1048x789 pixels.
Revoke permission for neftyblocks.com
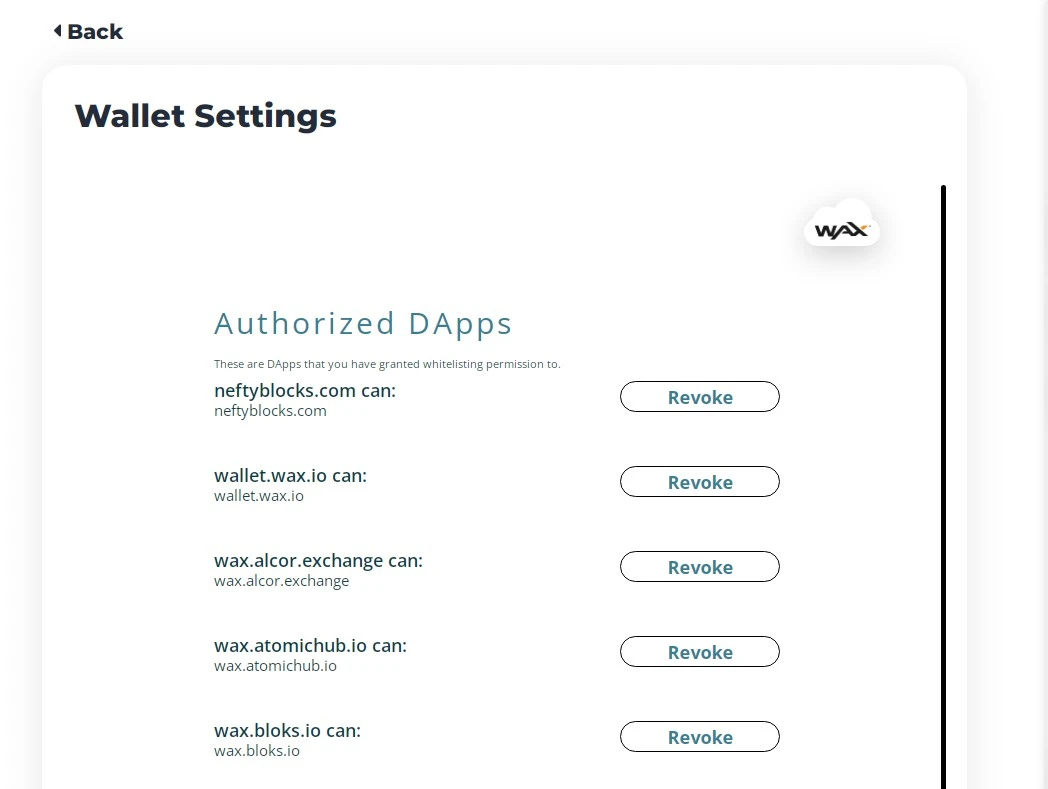coord(700,397)
